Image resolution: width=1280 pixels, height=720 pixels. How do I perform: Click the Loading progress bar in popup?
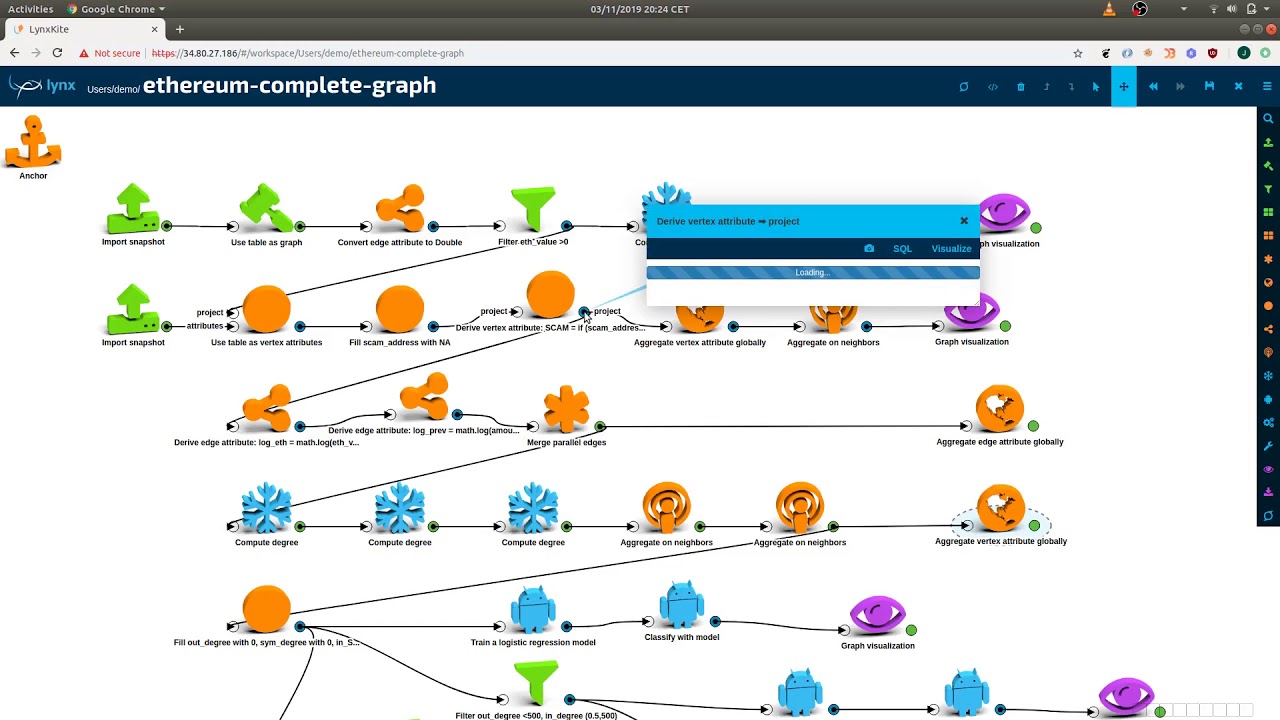(x=813, y=272)
